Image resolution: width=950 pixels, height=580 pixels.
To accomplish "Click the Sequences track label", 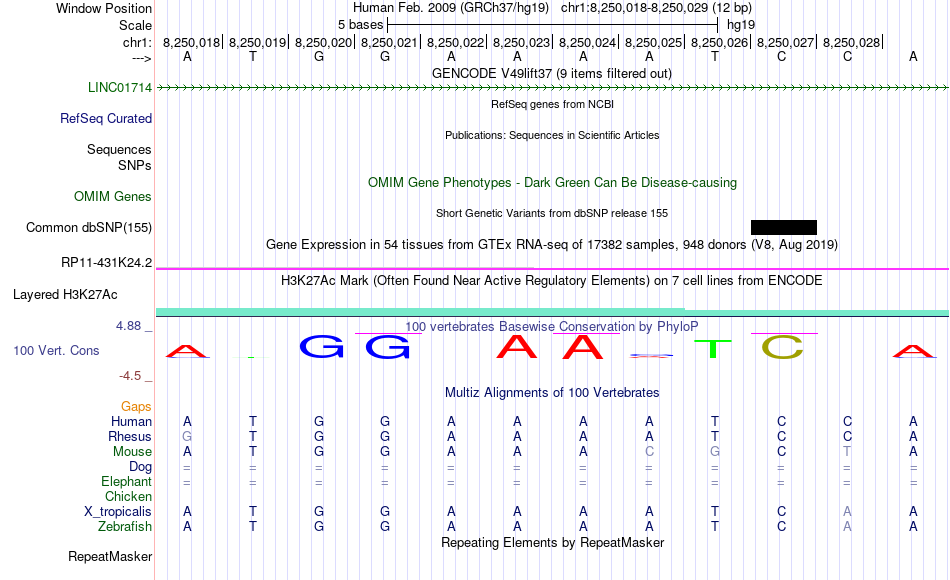I will pyautogui.click(x=119, y=149).
